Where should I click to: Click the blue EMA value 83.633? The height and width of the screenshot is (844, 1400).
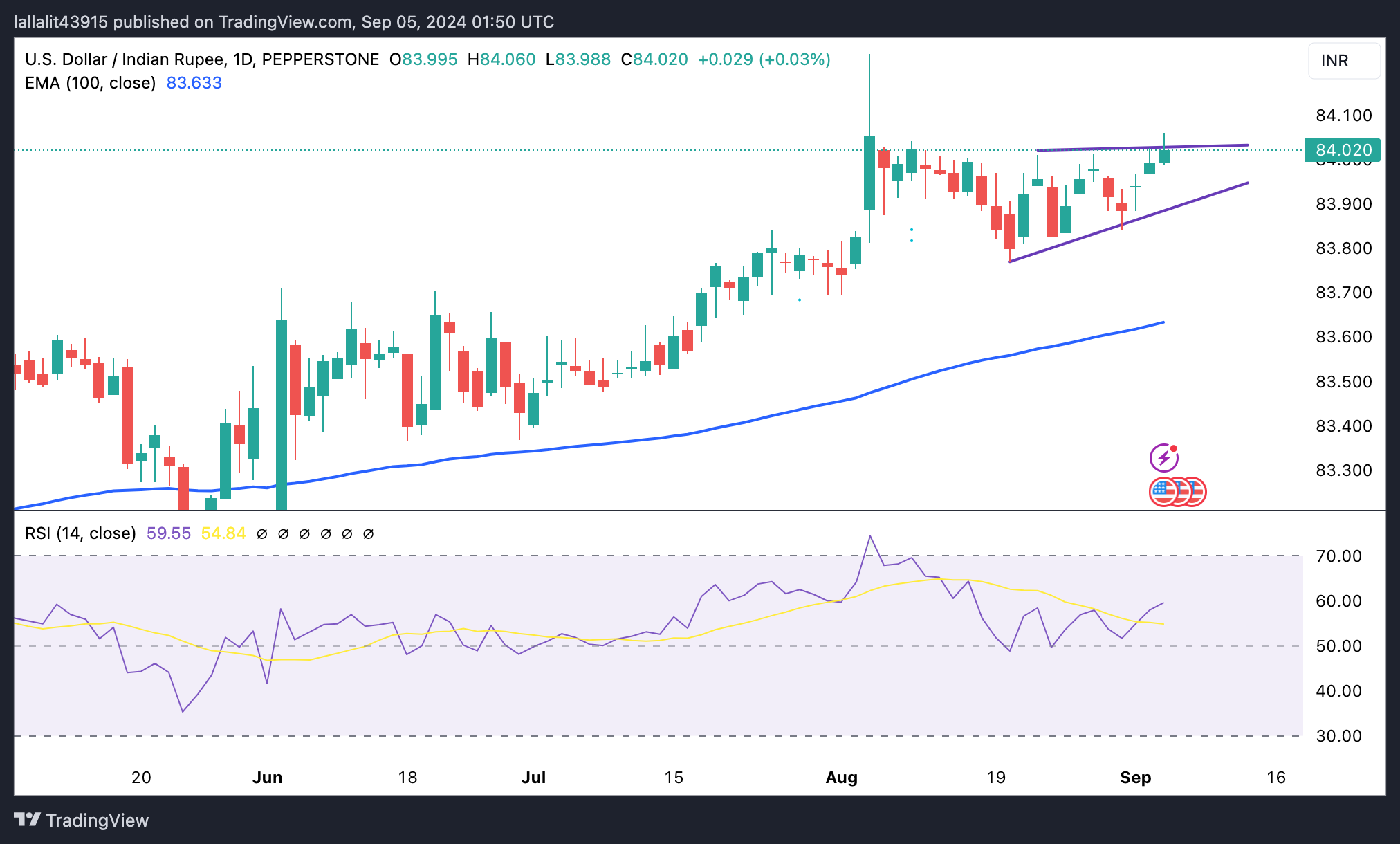click(x=194, y=83)
